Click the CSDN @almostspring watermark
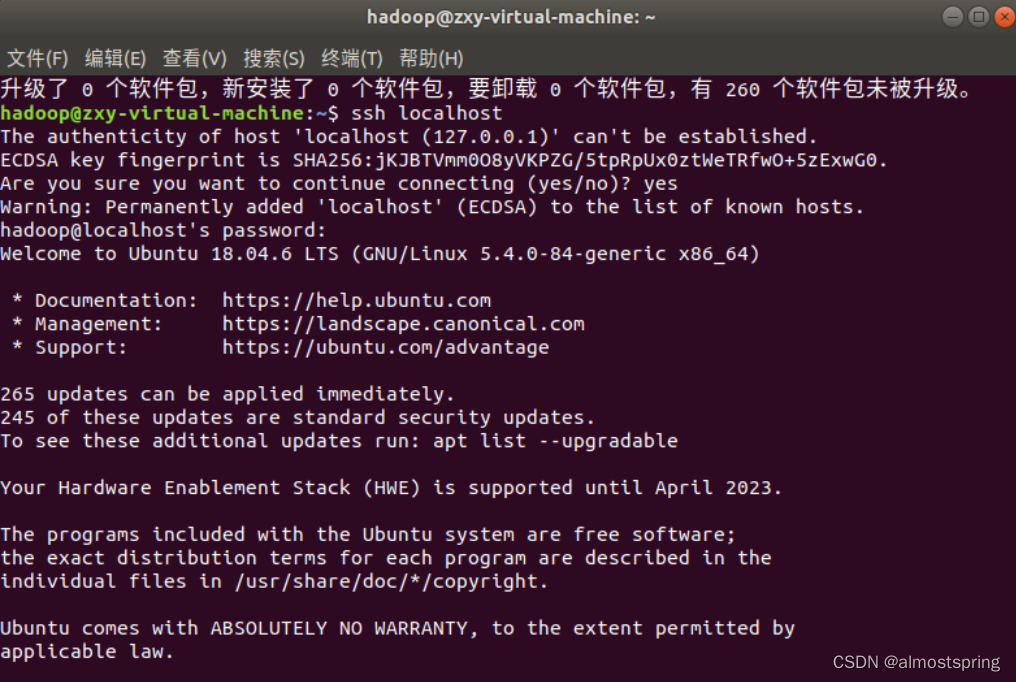The image size is (1016, 682). tap(915, 661)
